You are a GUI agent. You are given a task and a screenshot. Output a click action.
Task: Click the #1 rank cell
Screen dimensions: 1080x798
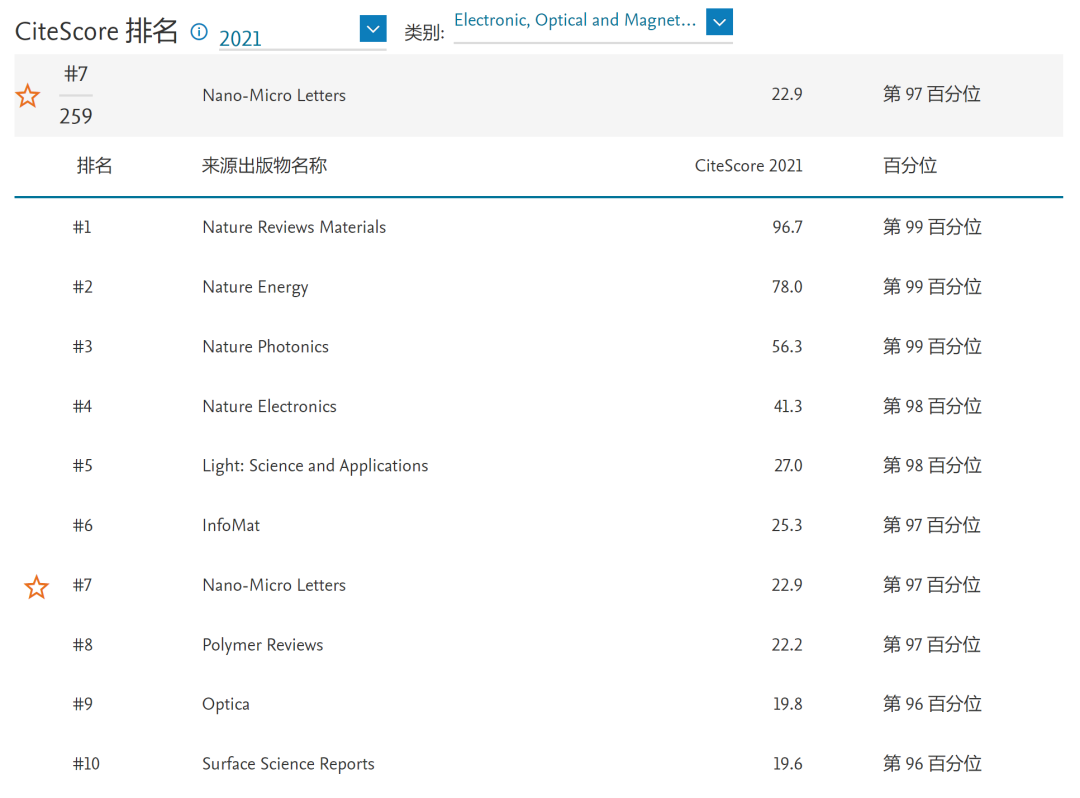[x=82, y=227]
